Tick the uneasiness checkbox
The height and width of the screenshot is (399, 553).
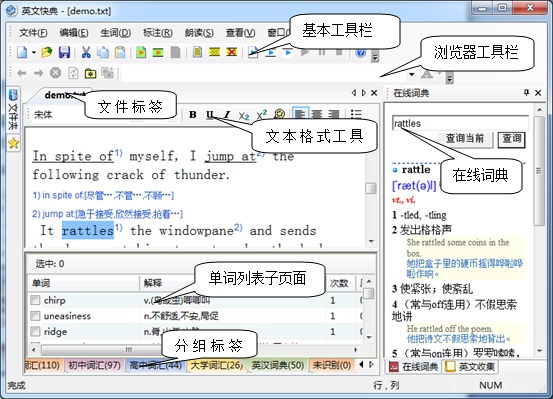[35, 316]
